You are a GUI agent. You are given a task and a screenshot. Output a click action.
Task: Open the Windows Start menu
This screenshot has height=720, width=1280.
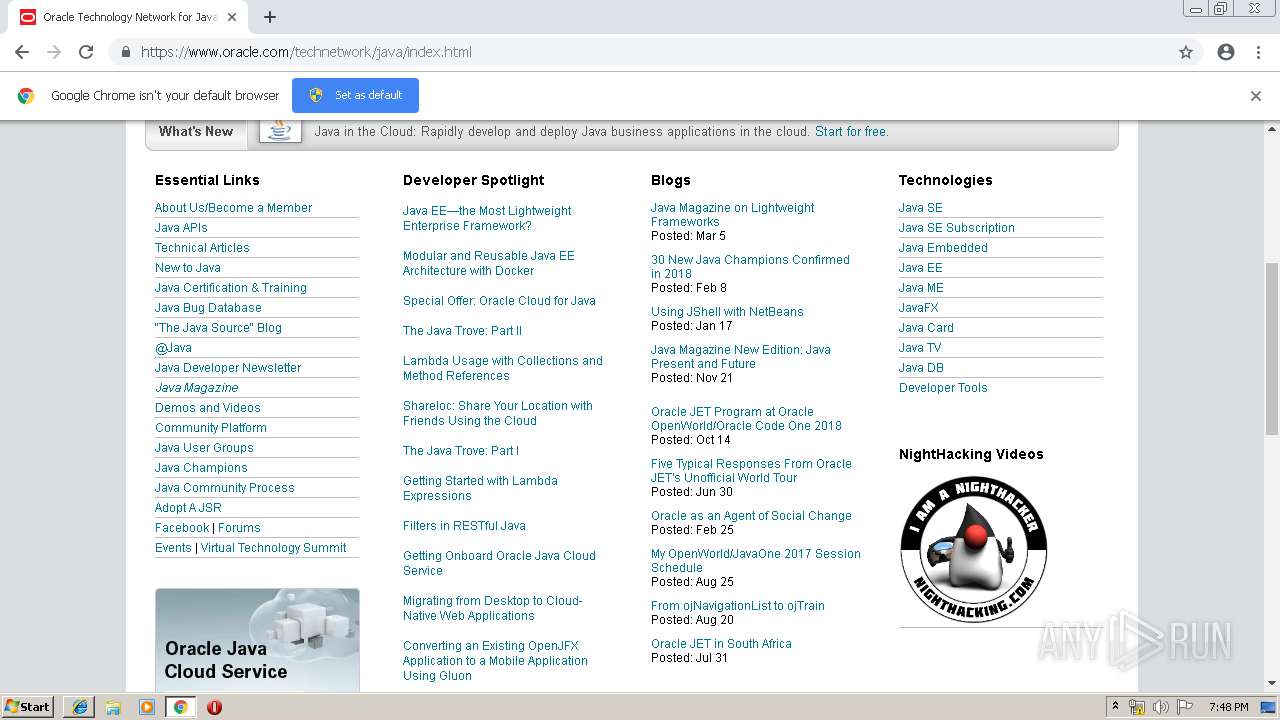(x=27, y=707)
